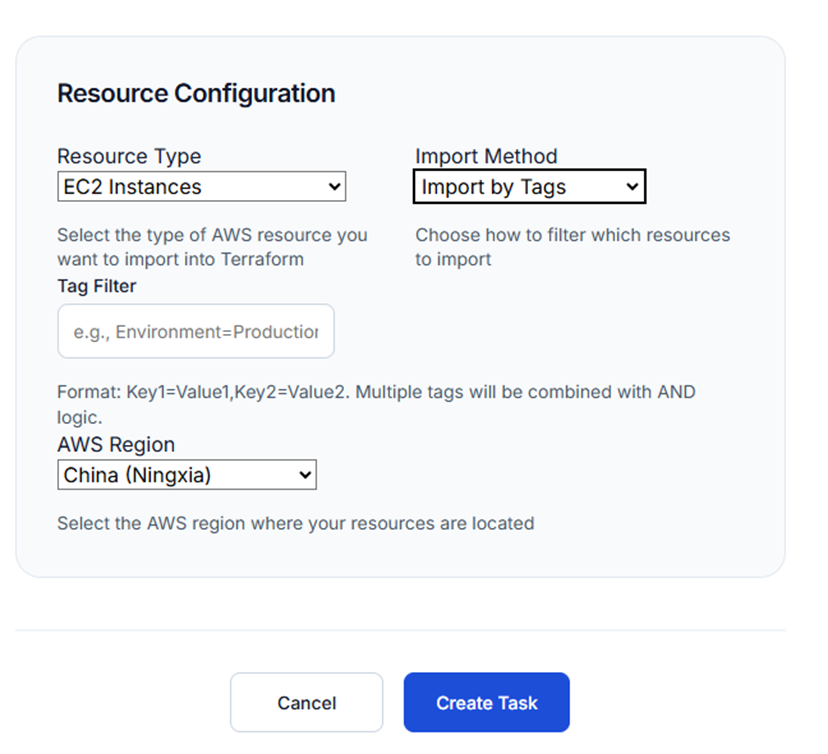Image resolution: width=828 pixels, height=754 pixels.
Task: Click the chevron arrow beside Import by Tags
Action: pyautogui.click(x=631, y=187)
